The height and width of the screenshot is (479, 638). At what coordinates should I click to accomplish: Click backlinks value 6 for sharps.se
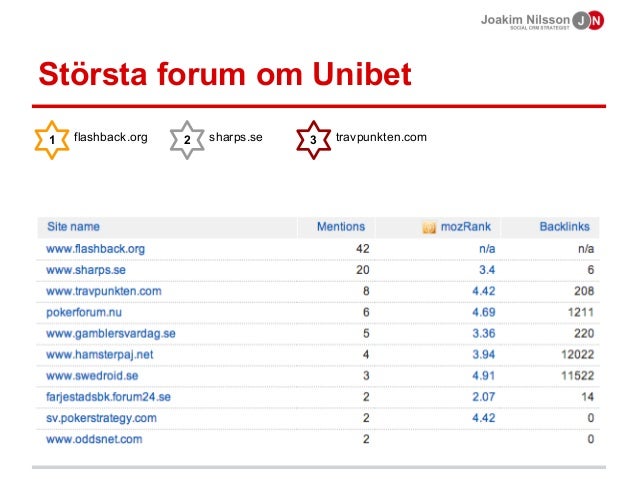(590, 270)
